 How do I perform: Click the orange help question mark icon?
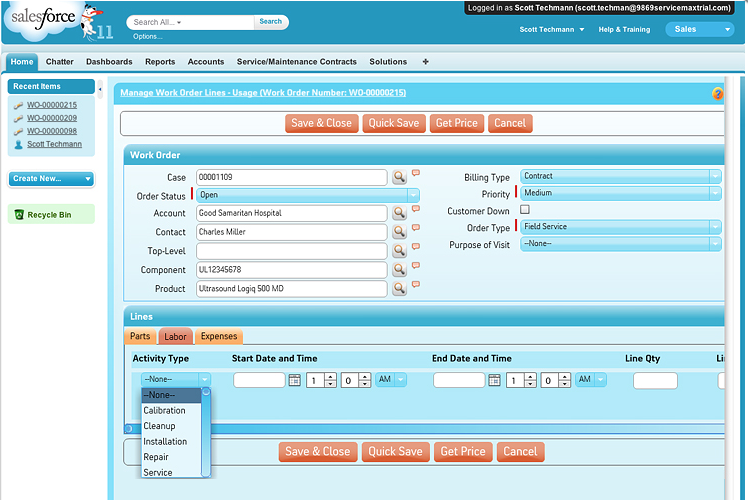tap(717, 94)
